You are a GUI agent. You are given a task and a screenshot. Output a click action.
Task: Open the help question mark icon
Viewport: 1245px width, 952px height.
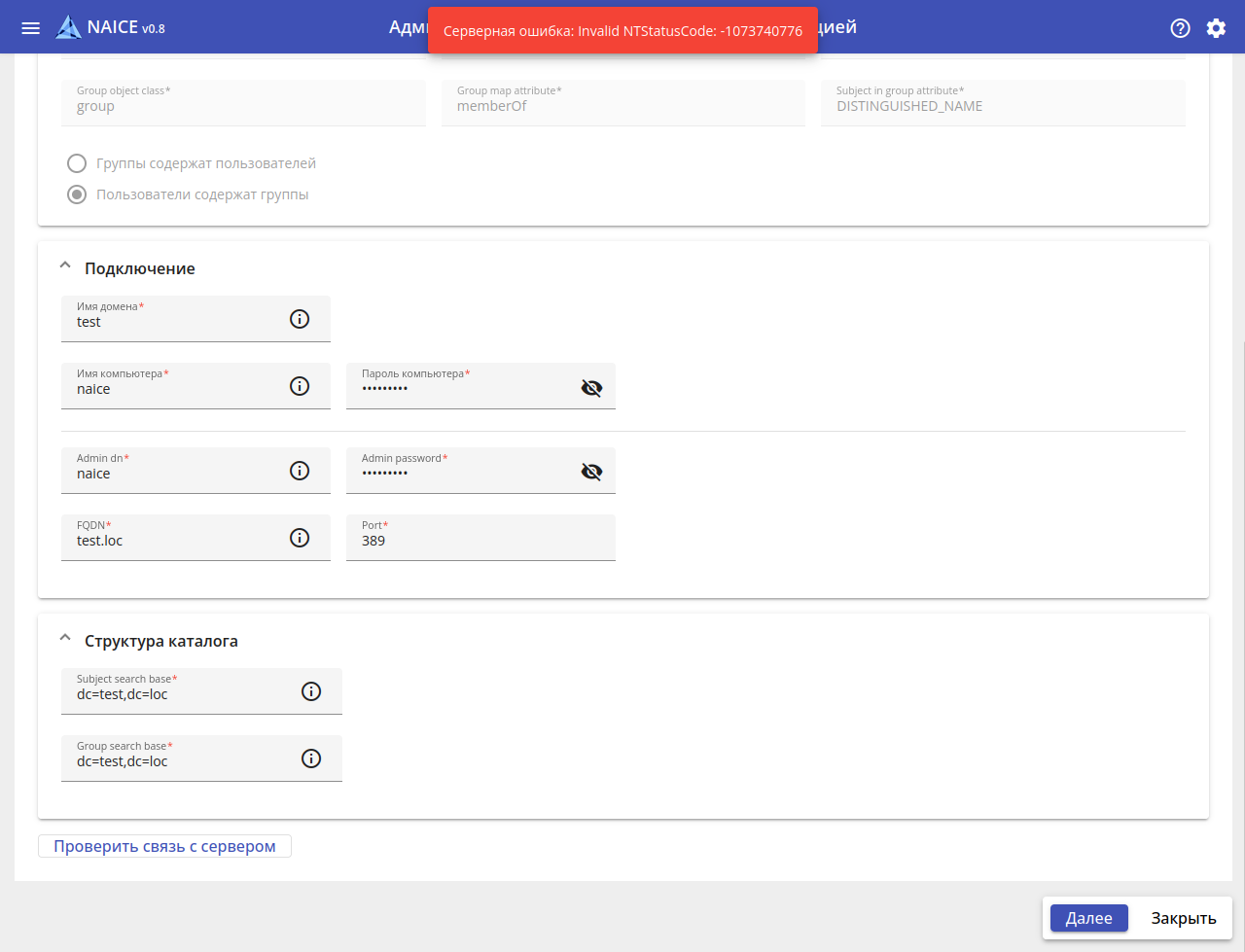(x=1180, y=28)
